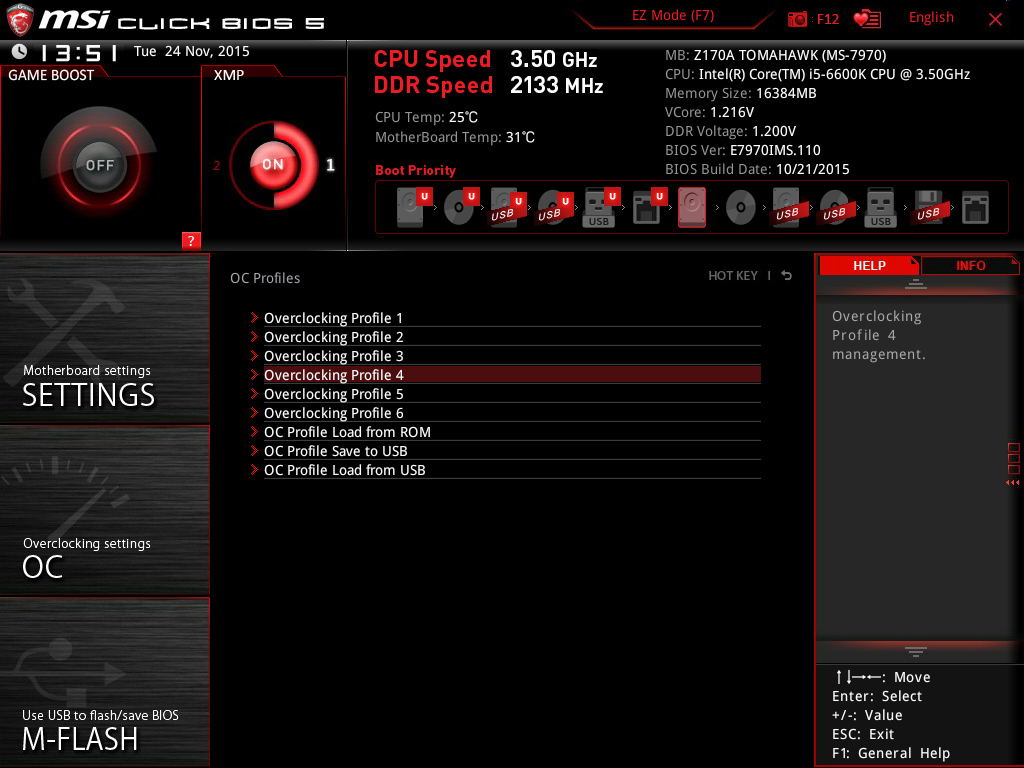This screenshot has width=1024, height=768.
Task: Click the HOT KEY label
Action: pos(733,276)
